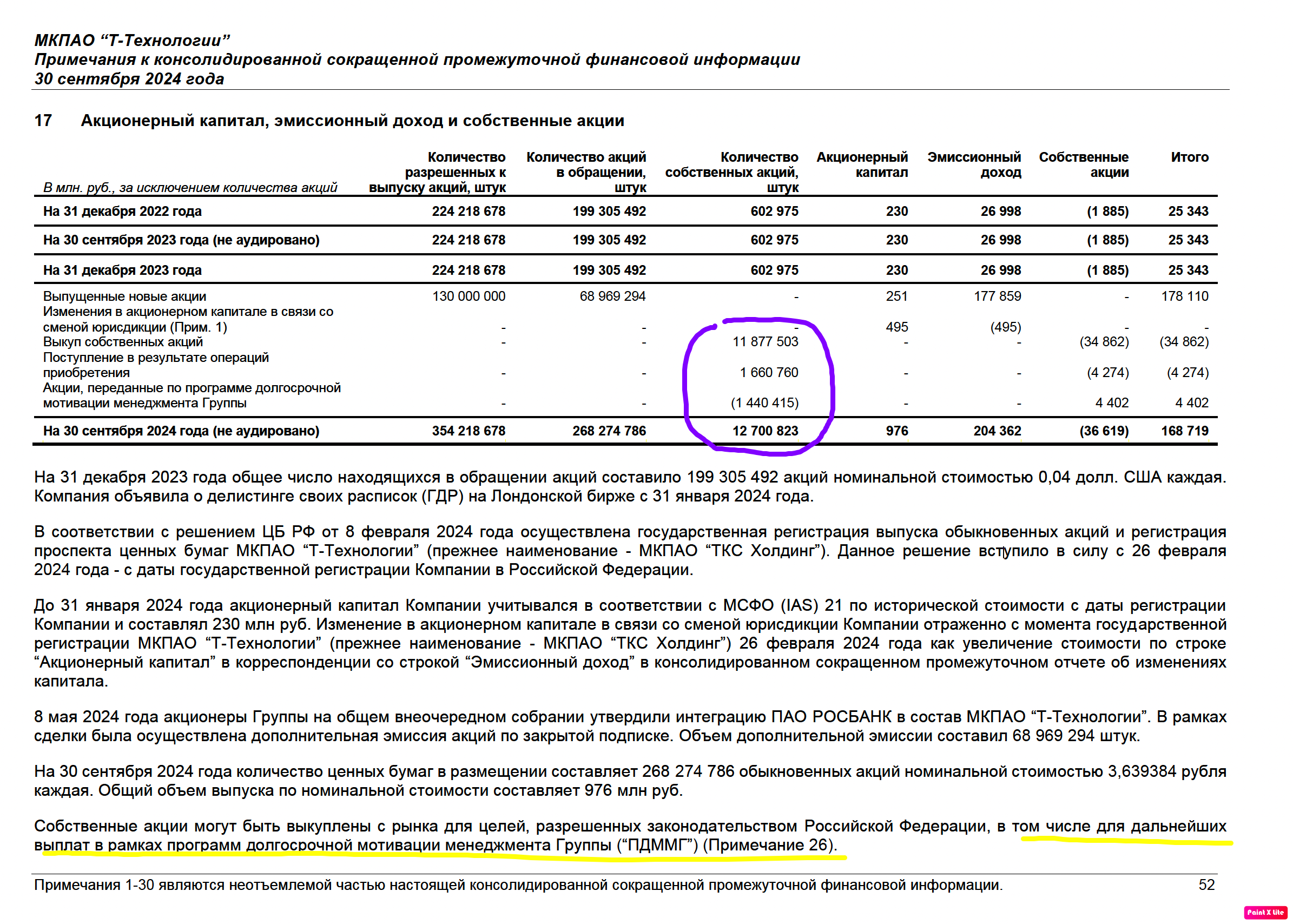Click the total 168 719 in the last row
This screenshot has height=924, width=1293.
point(1184,431)
